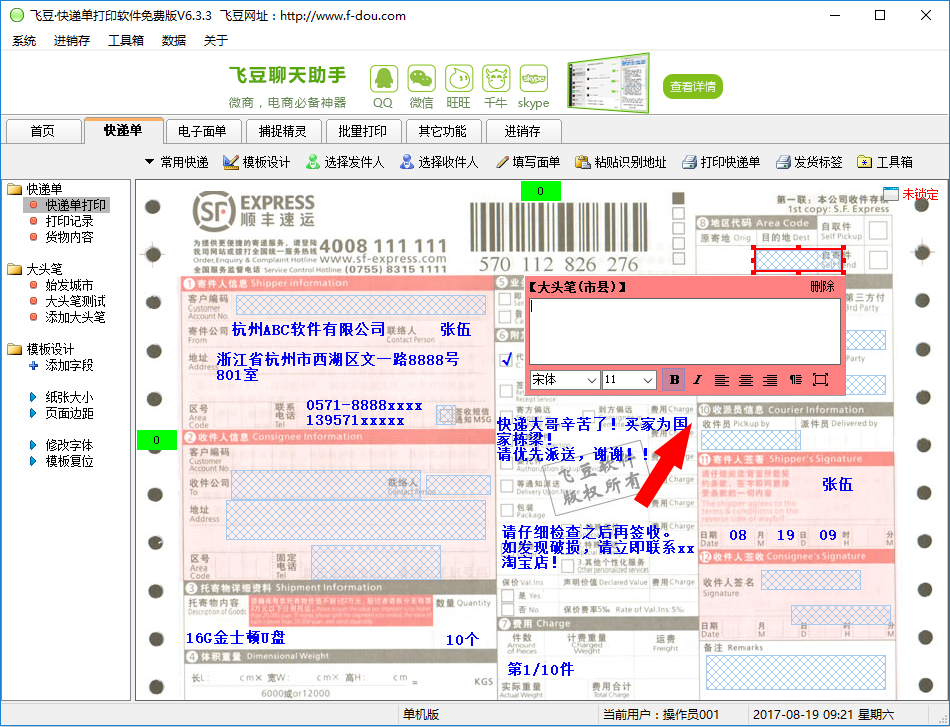
Task: Open the 数据 menu
Action: [174, 41]
